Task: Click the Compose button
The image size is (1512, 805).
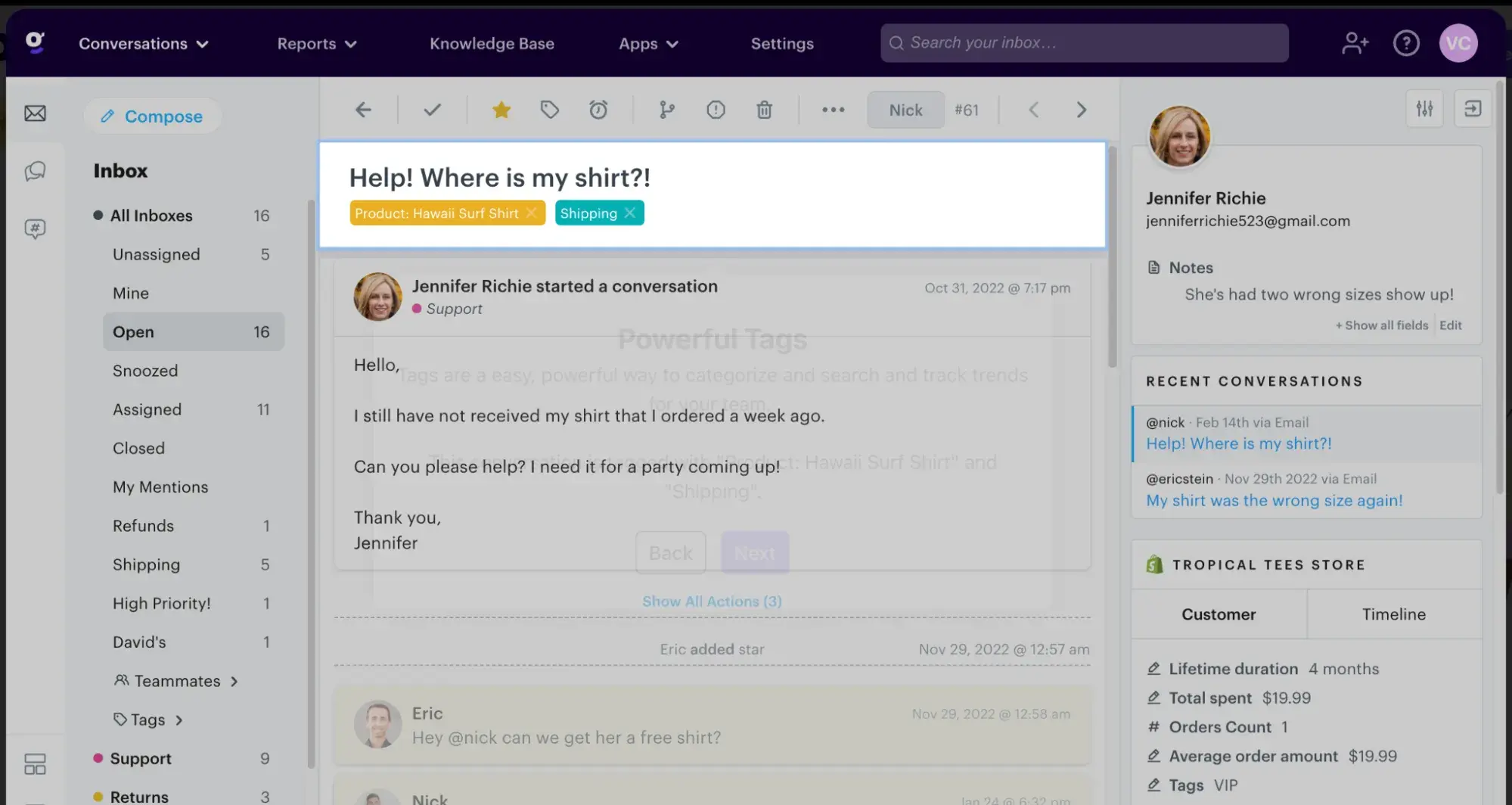Action: (x=153, y=116)
